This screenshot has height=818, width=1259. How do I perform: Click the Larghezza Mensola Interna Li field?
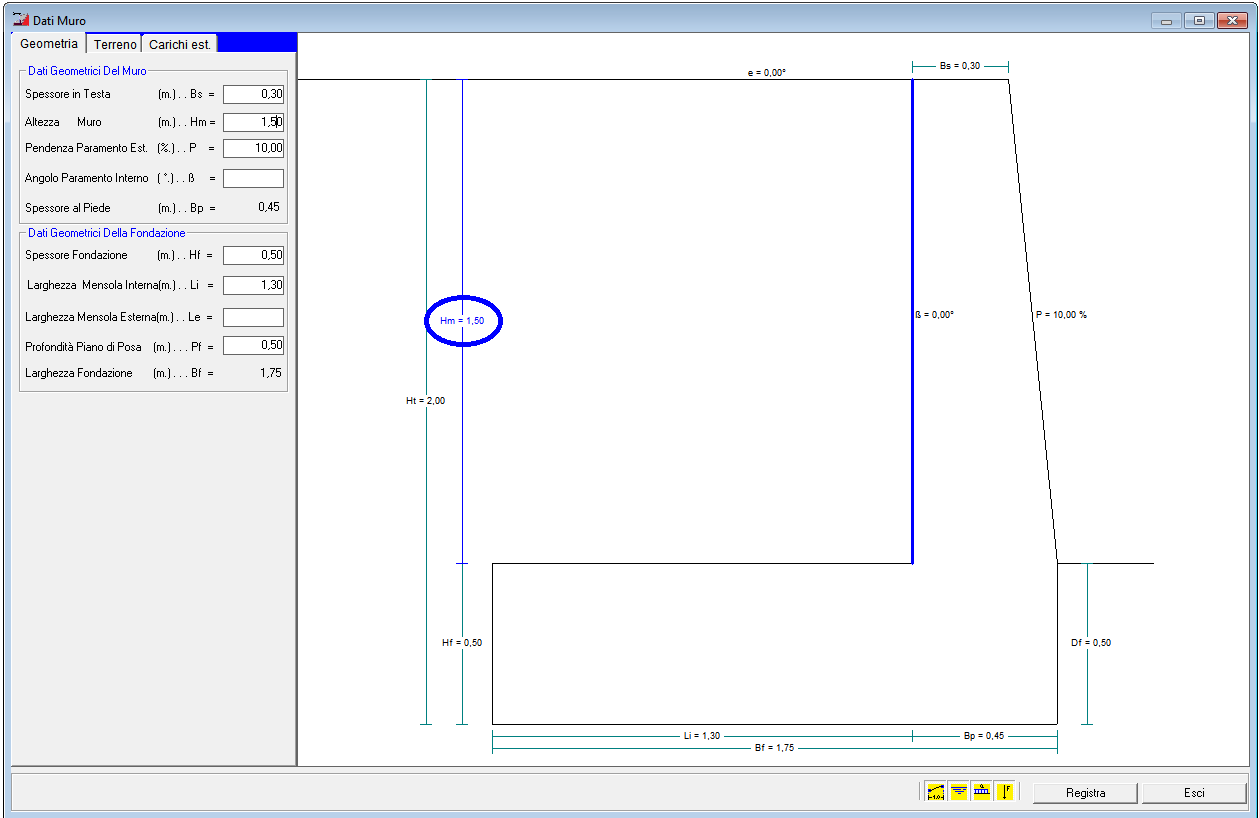tap(254, 285)
